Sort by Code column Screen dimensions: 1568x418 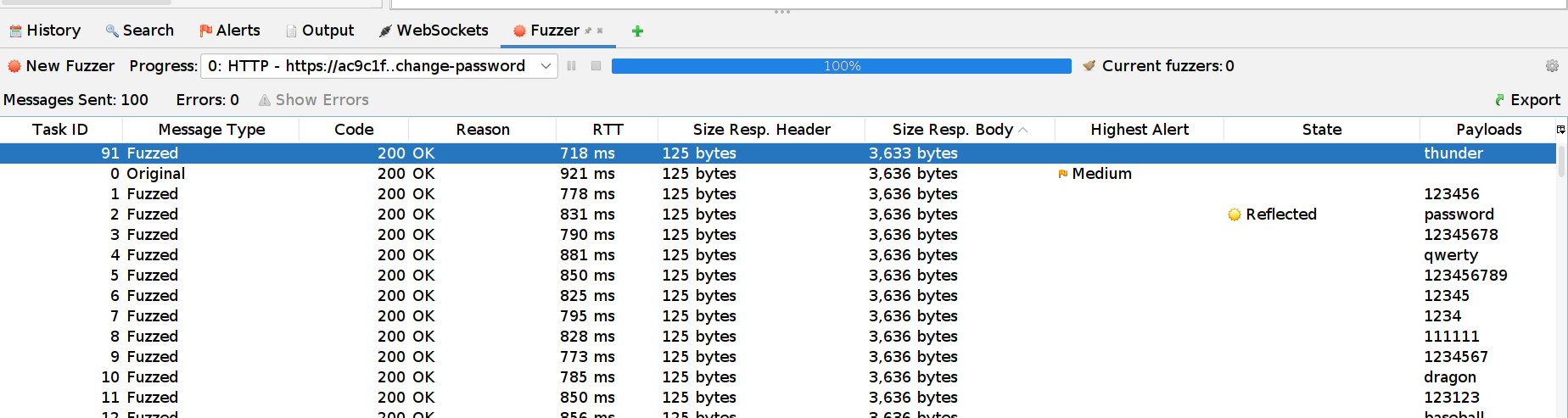pyautogui.click(x=354, y=130)
